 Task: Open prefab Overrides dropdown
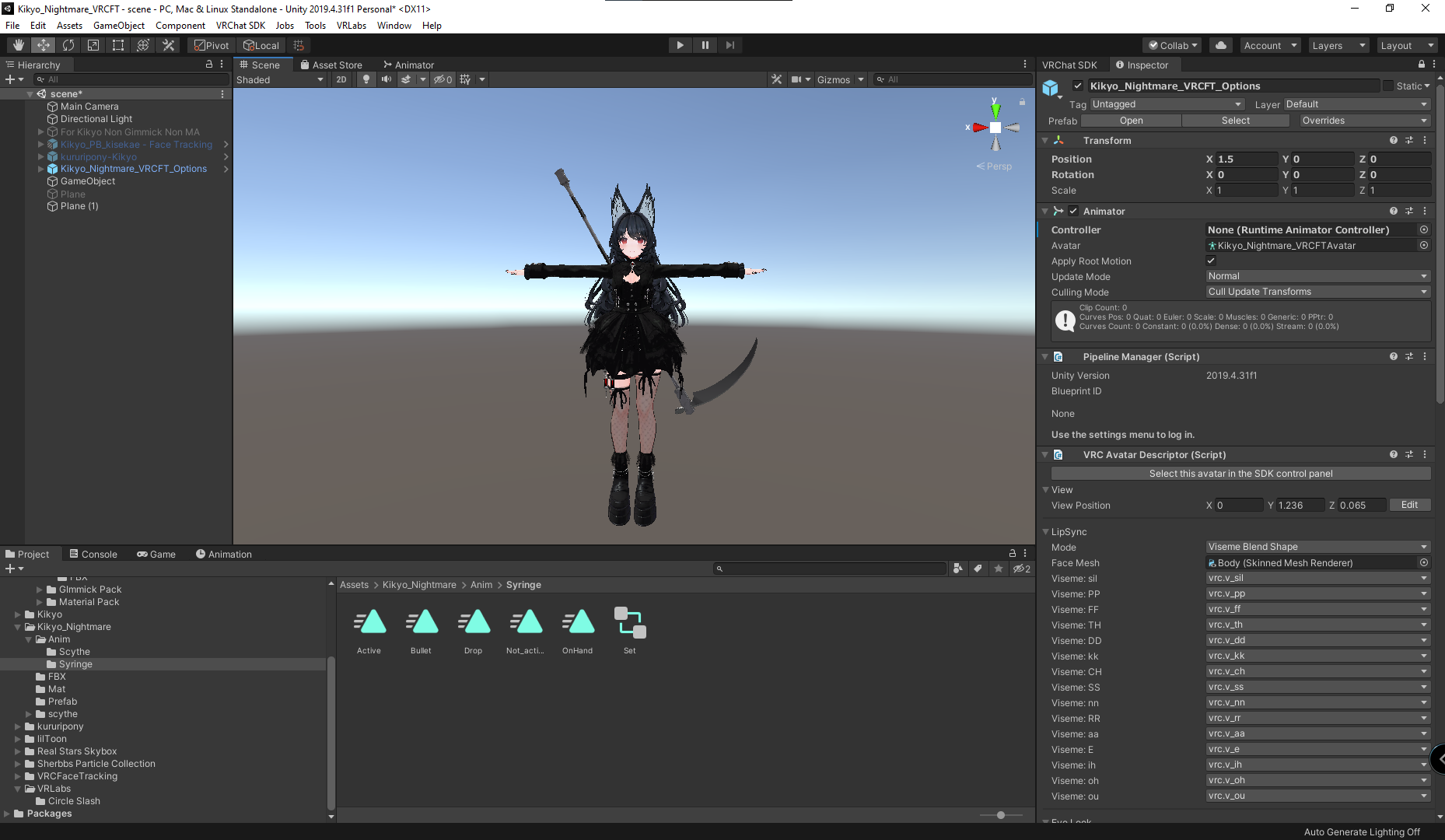pyautogui.click(x=1365, y=121)
